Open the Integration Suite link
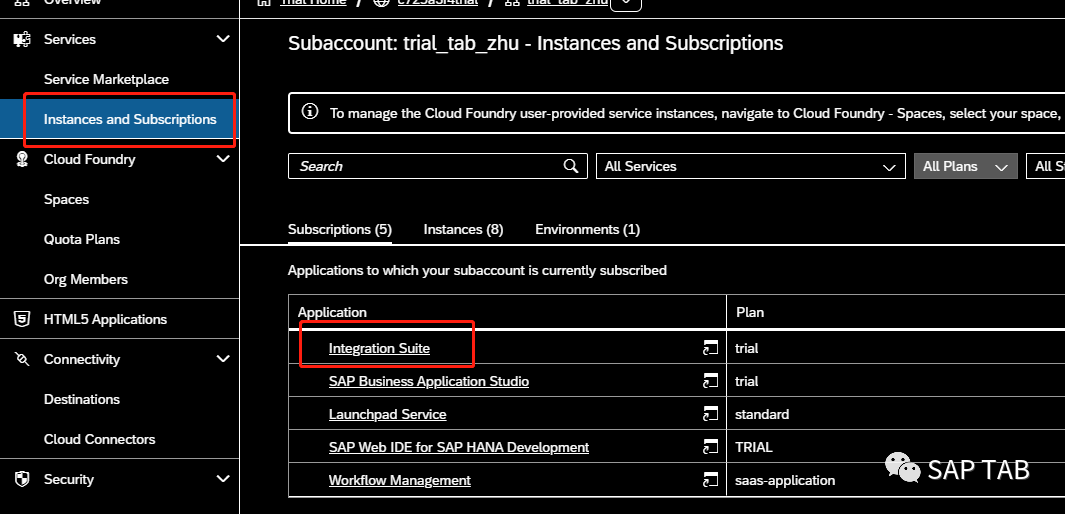The height and width of the screenshot is (514, 1065). (379, 348)
